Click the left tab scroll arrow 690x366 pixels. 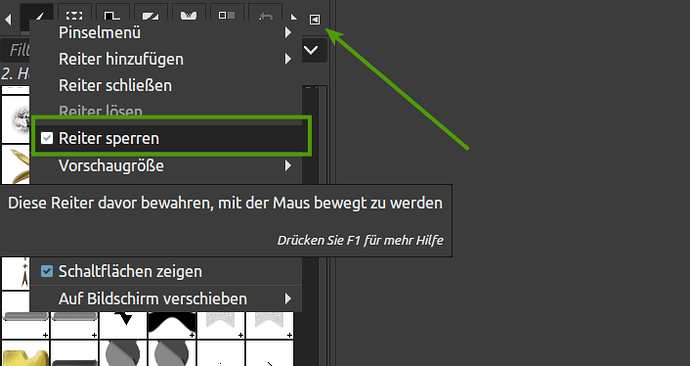pos(8,19)
